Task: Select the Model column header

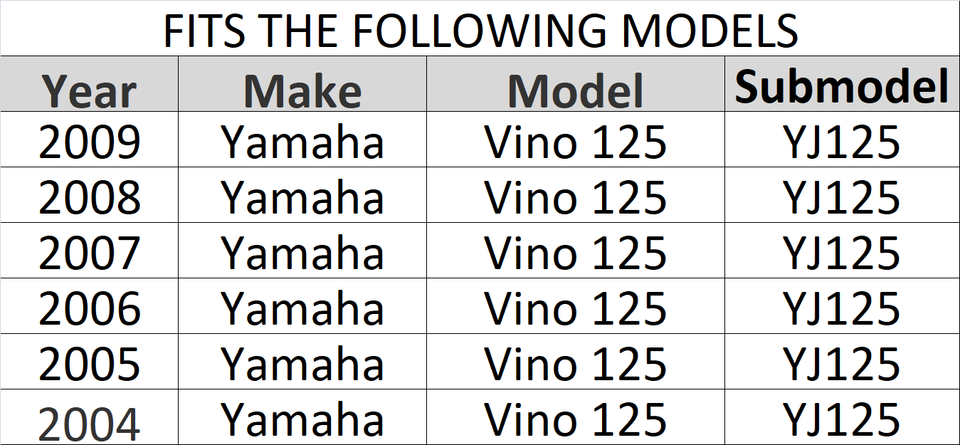Action: tap(576, 84)
